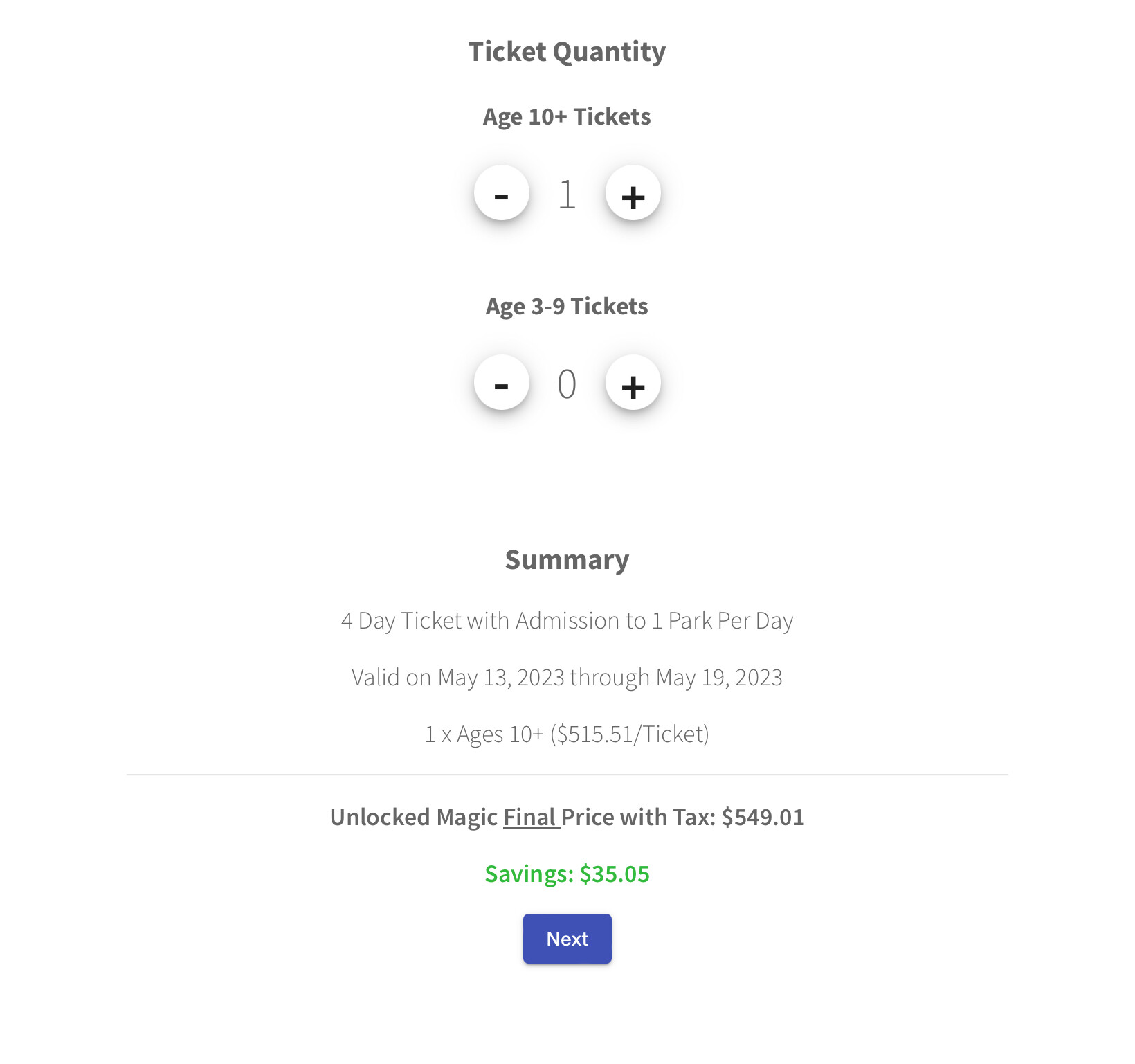Click the Age 3-9 Tickets label
This screenshot has width=1135, height=1064.
point(567,306)
